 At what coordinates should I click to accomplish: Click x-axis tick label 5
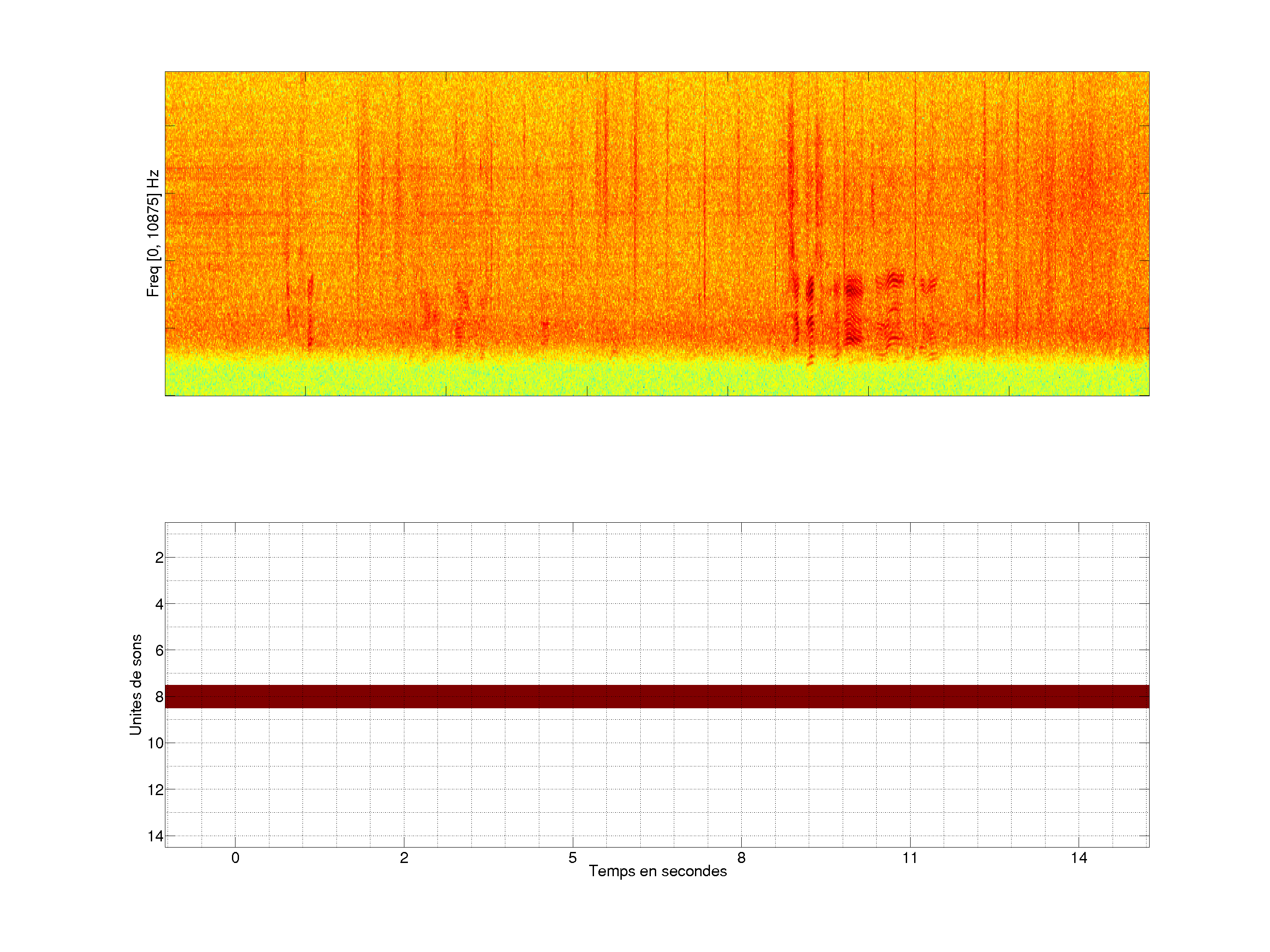pyautogui.click(x=572, y=858)
